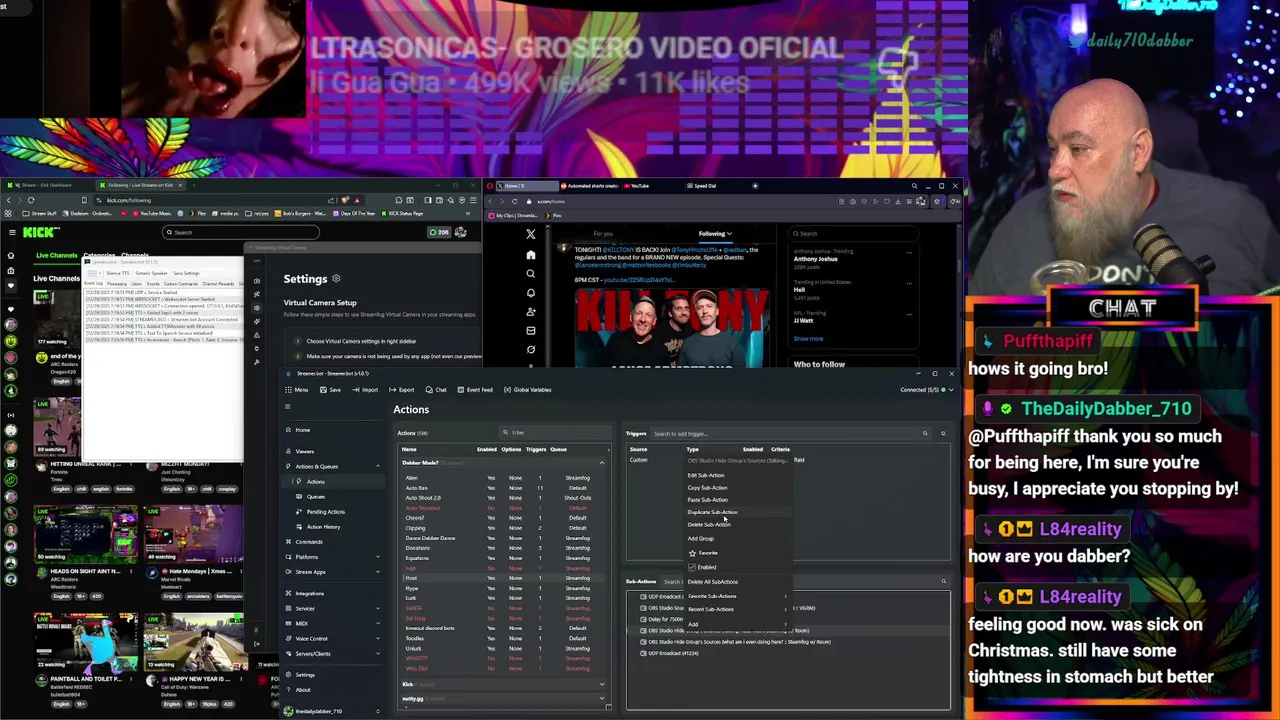Click Favorite star in context menu
Screen dimensions: 1280x720
click(x=692, y=553)
